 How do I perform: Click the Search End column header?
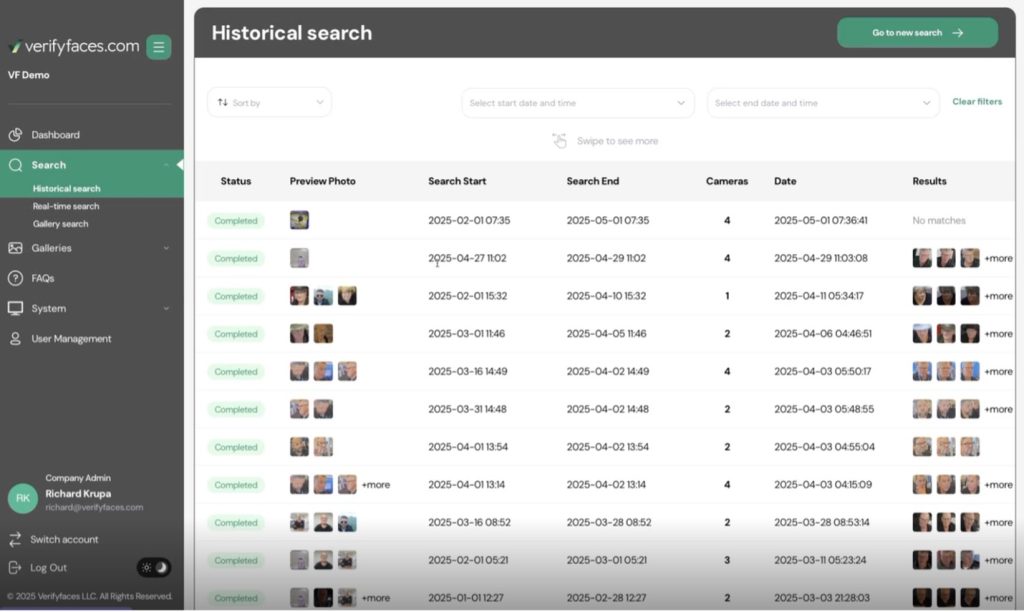pos(592,182)
